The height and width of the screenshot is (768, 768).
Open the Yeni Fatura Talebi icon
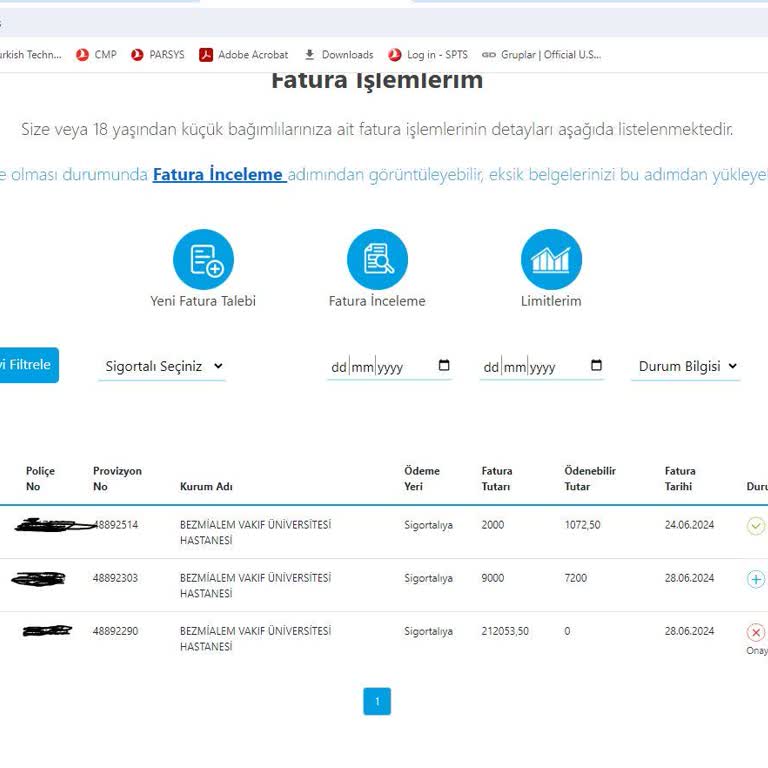click(203, 259)
